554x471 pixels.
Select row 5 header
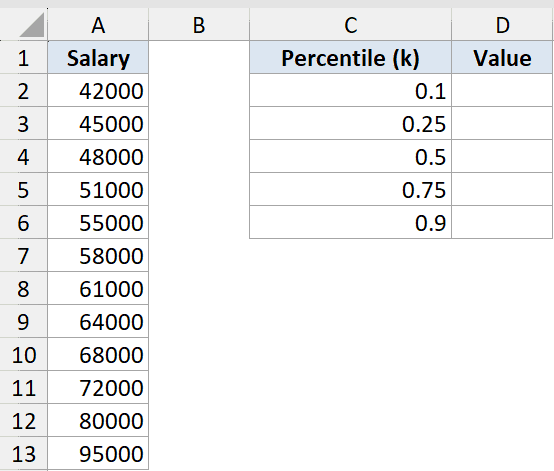pyautogui.click(x=23, y=189)
